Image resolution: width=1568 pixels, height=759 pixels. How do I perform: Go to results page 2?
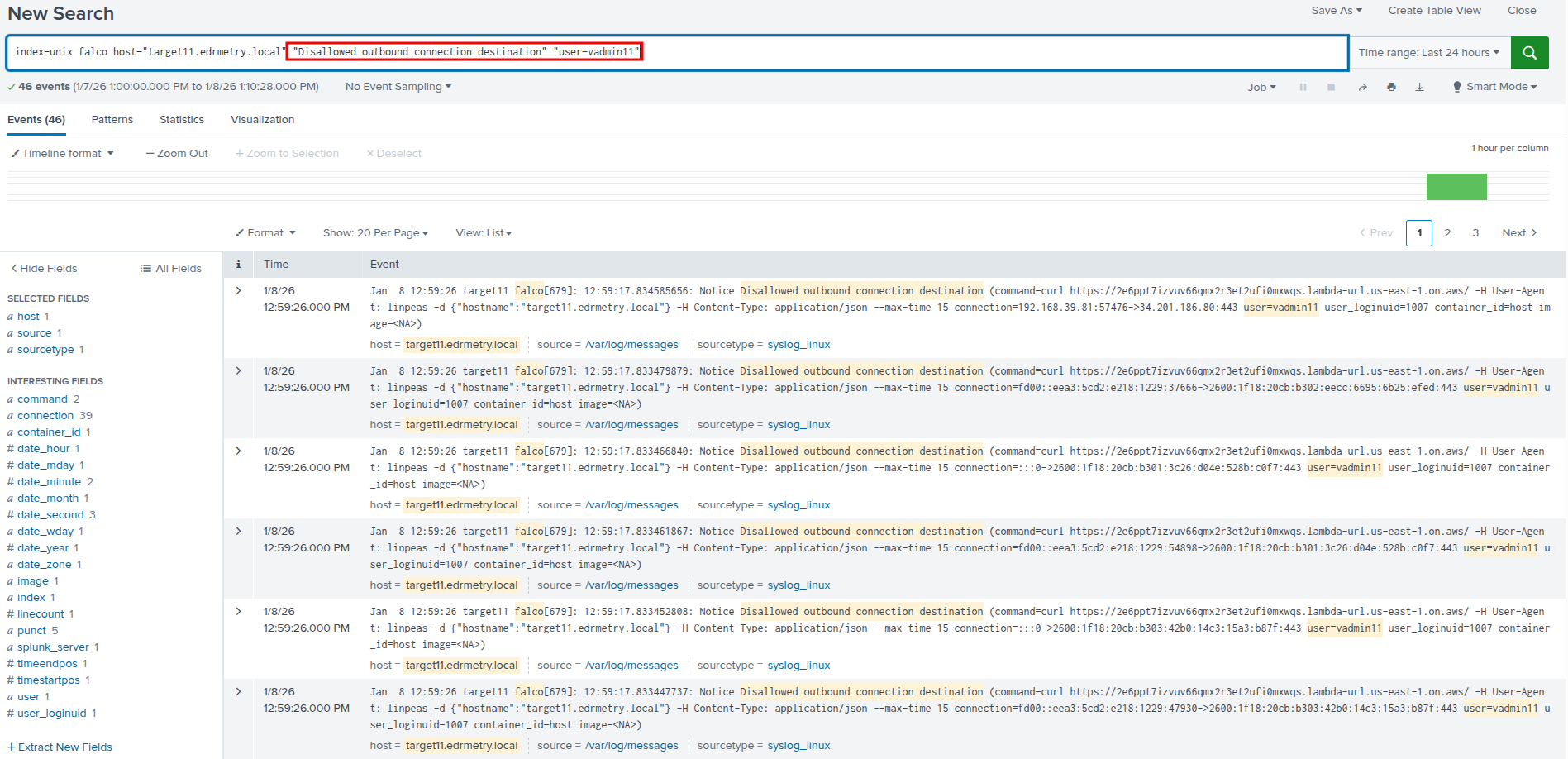click(1447, 233)
